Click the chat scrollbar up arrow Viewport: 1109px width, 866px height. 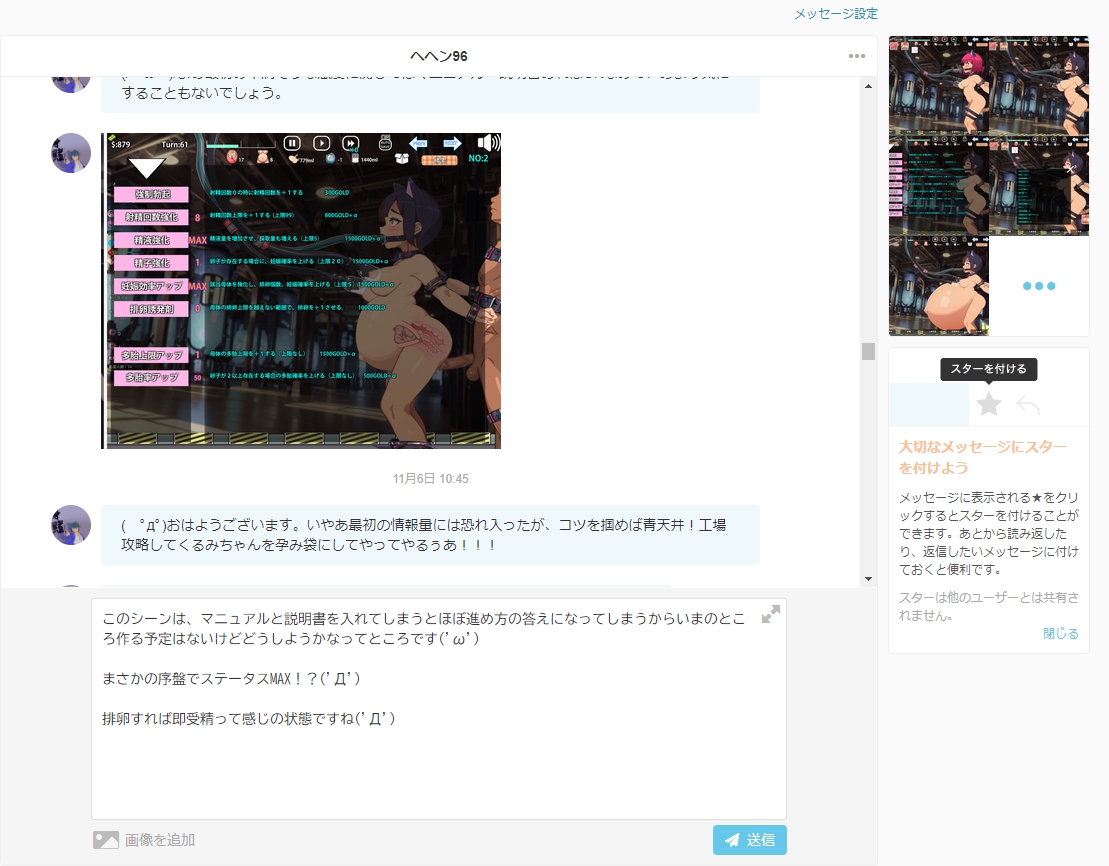[869, 86]
